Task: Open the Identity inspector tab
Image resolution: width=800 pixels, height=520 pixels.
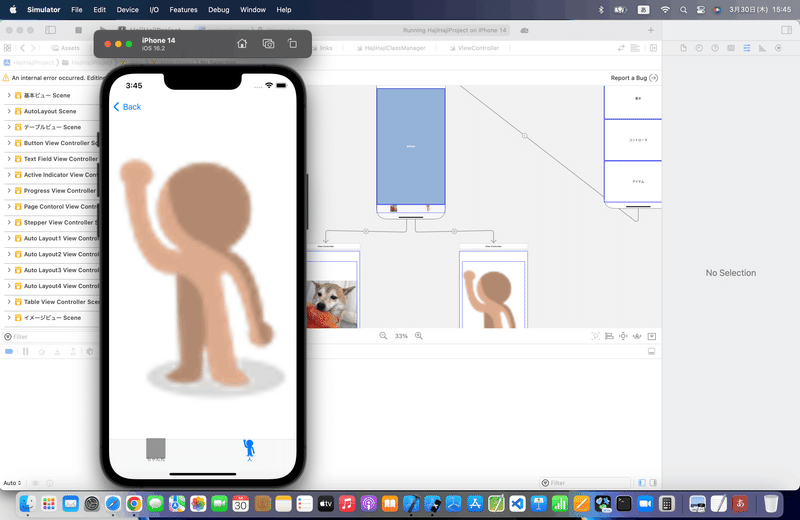Action: (731, 48)
